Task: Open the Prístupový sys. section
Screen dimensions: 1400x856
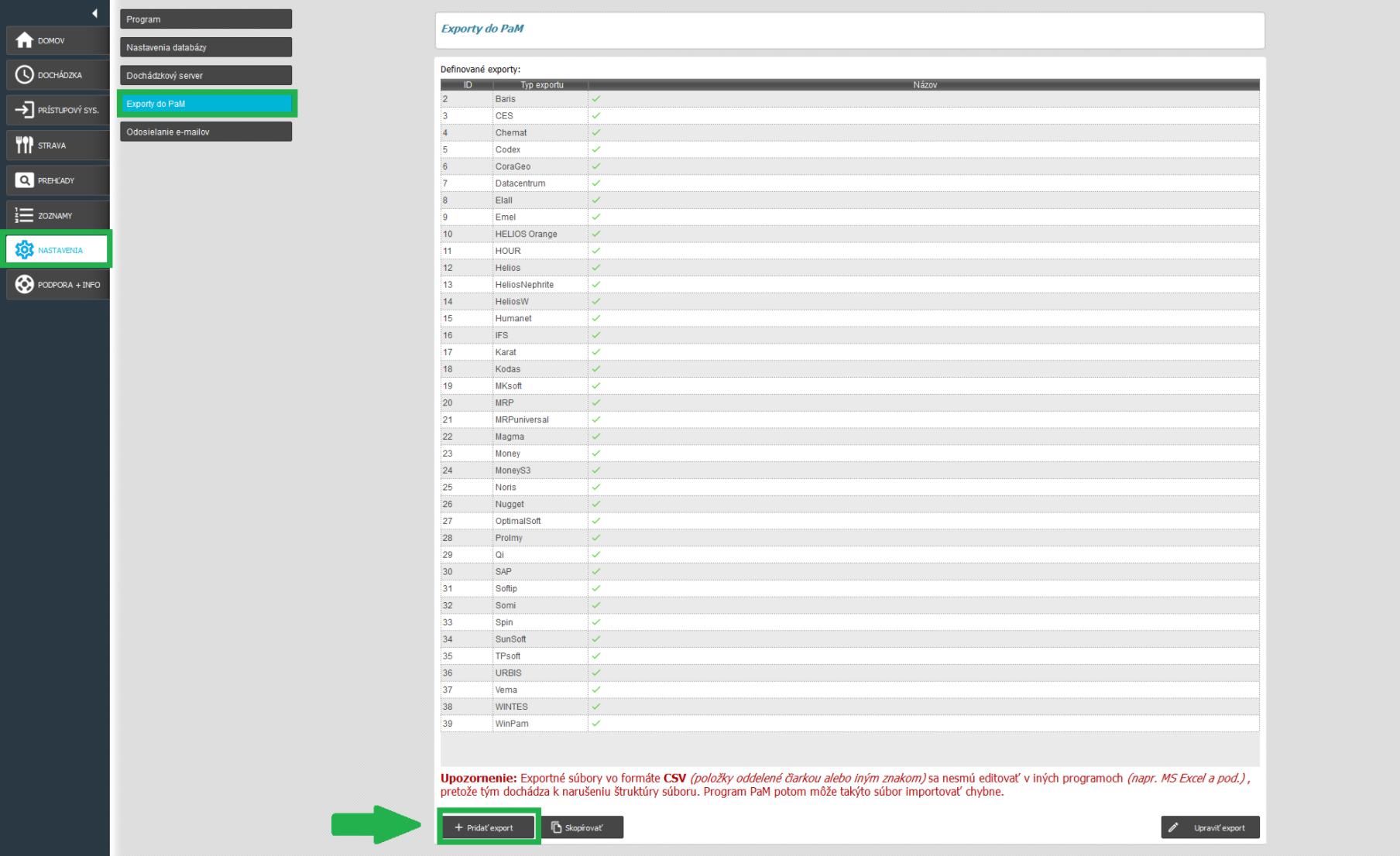Action: tap(57, 110)
